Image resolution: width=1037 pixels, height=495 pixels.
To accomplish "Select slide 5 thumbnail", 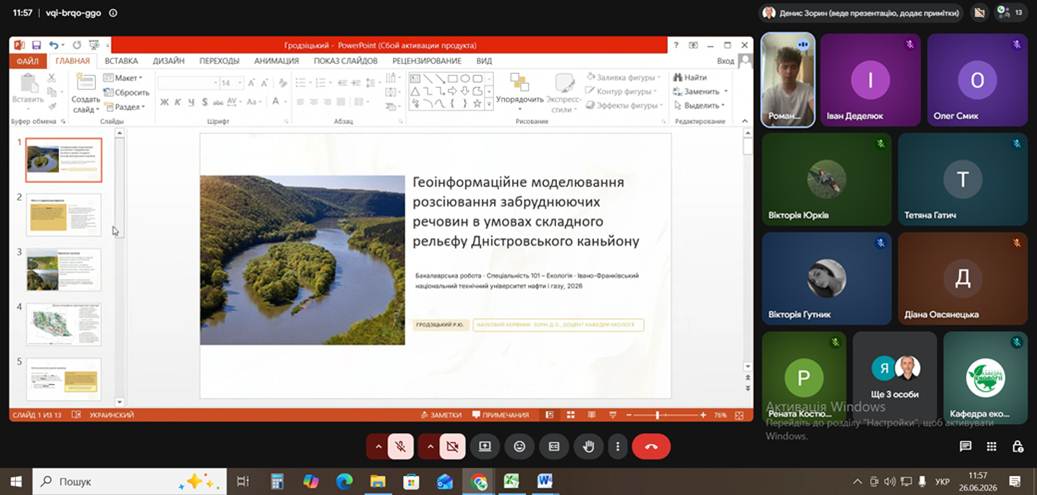I will tap(63, 379).
